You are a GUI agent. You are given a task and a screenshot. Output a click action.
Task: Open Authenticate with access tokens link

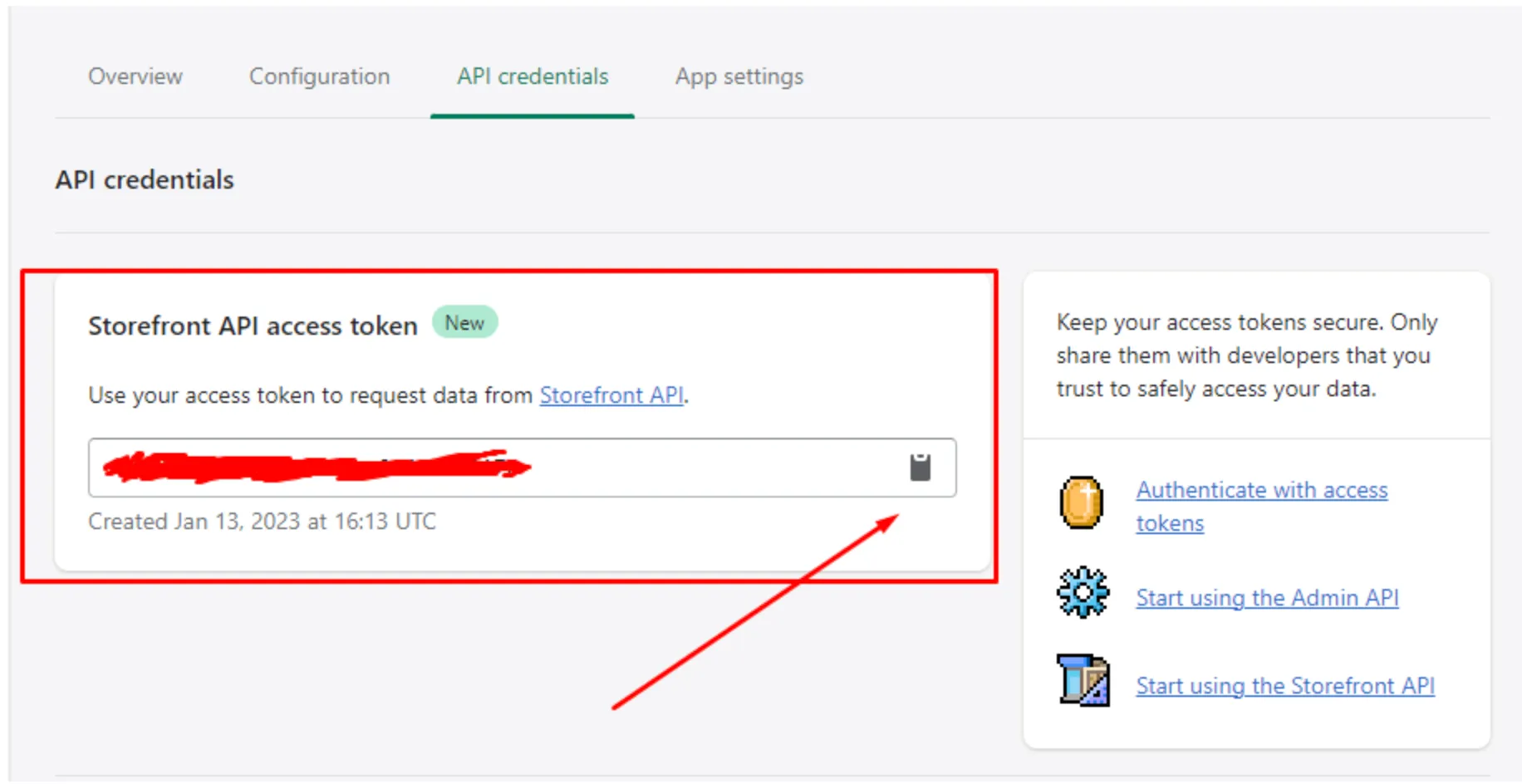1261,491
